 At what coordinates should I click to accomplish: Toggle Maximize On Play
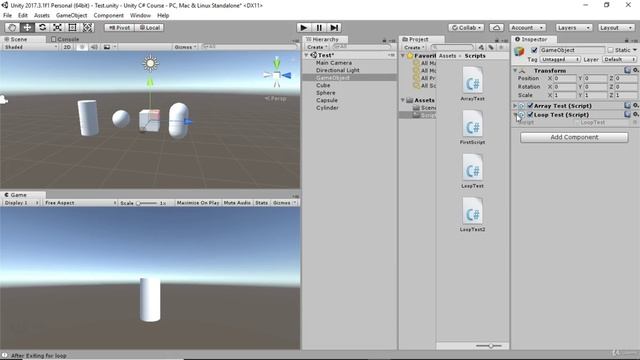point(198,202)
